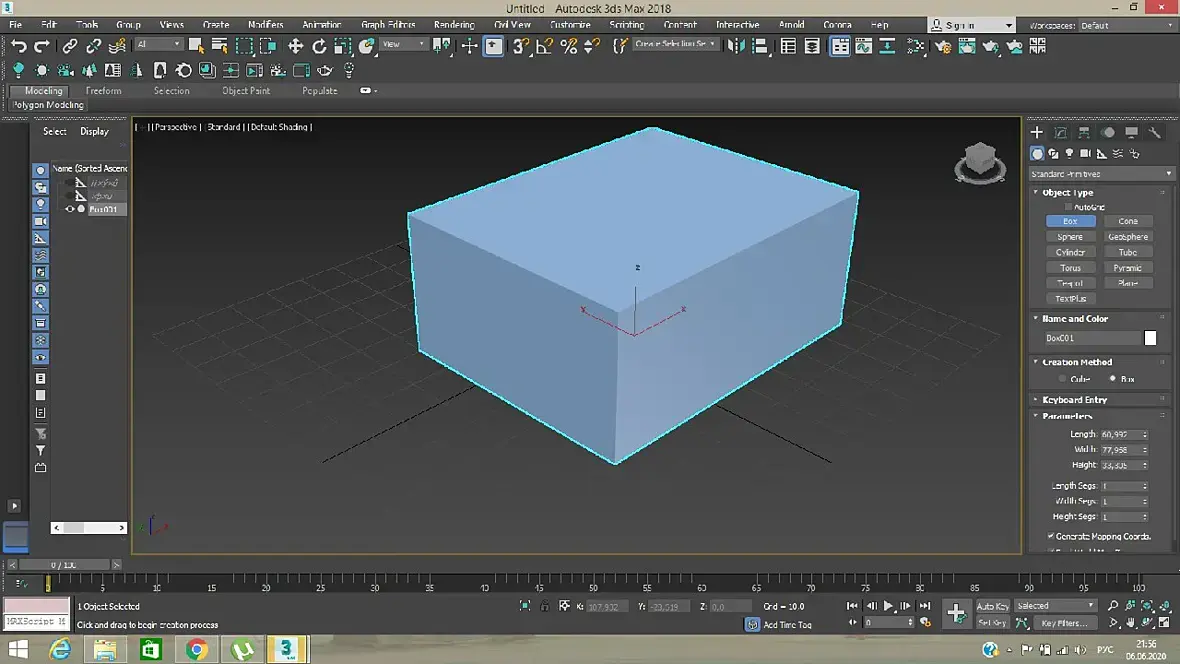Click the Sign In button
1180x664 pixels.
click(971, 26)
